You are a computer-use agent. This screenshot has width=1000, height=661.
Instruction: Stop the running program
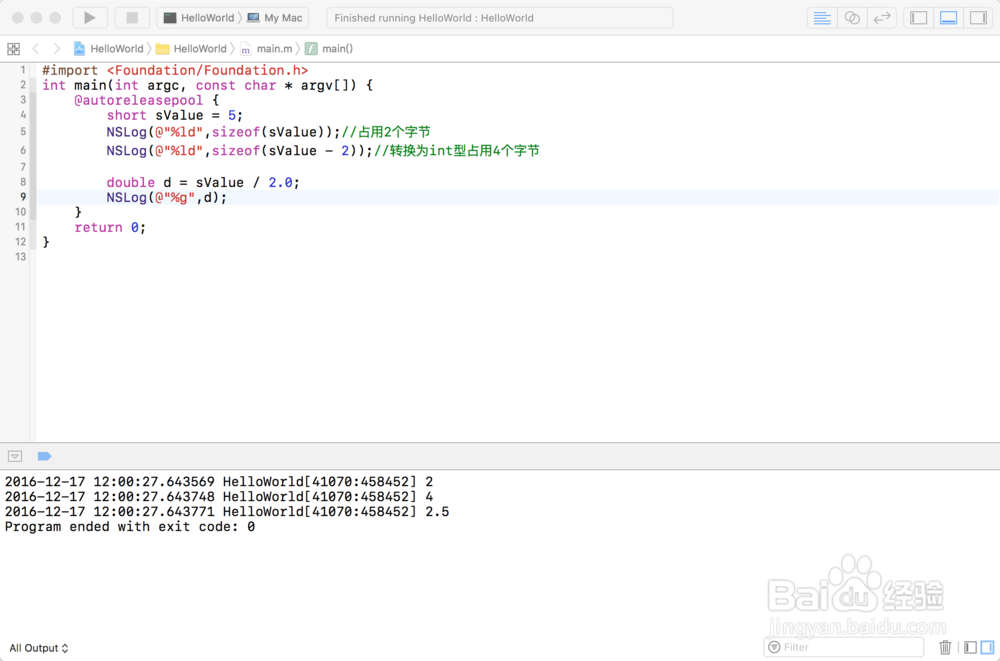click(132, 18)
